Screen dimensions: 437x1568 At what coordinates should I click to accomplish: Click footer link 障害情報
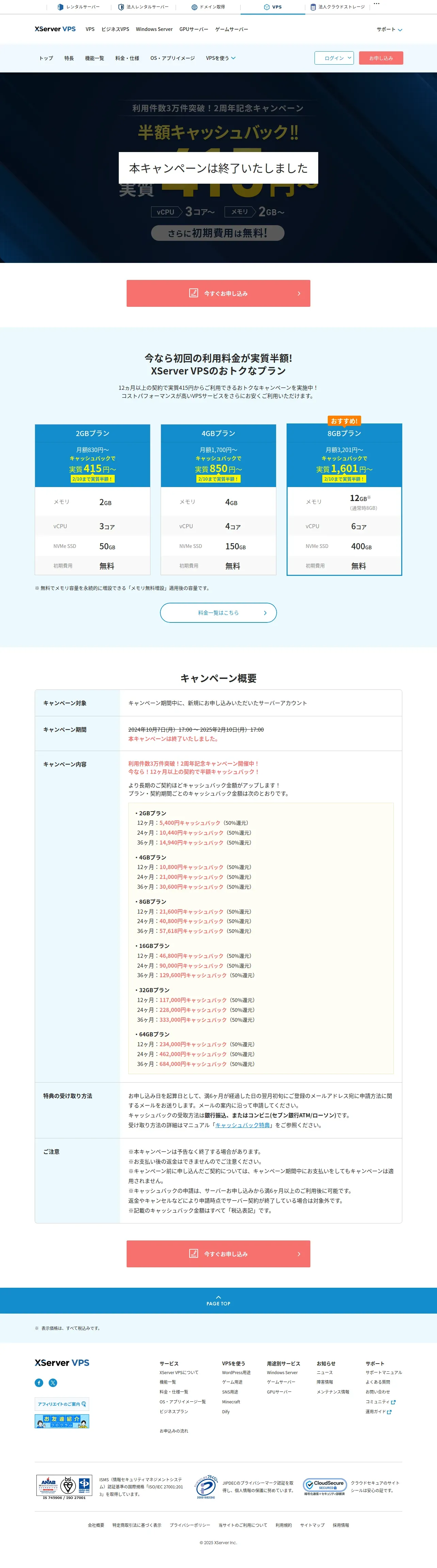coord(325,1382)
